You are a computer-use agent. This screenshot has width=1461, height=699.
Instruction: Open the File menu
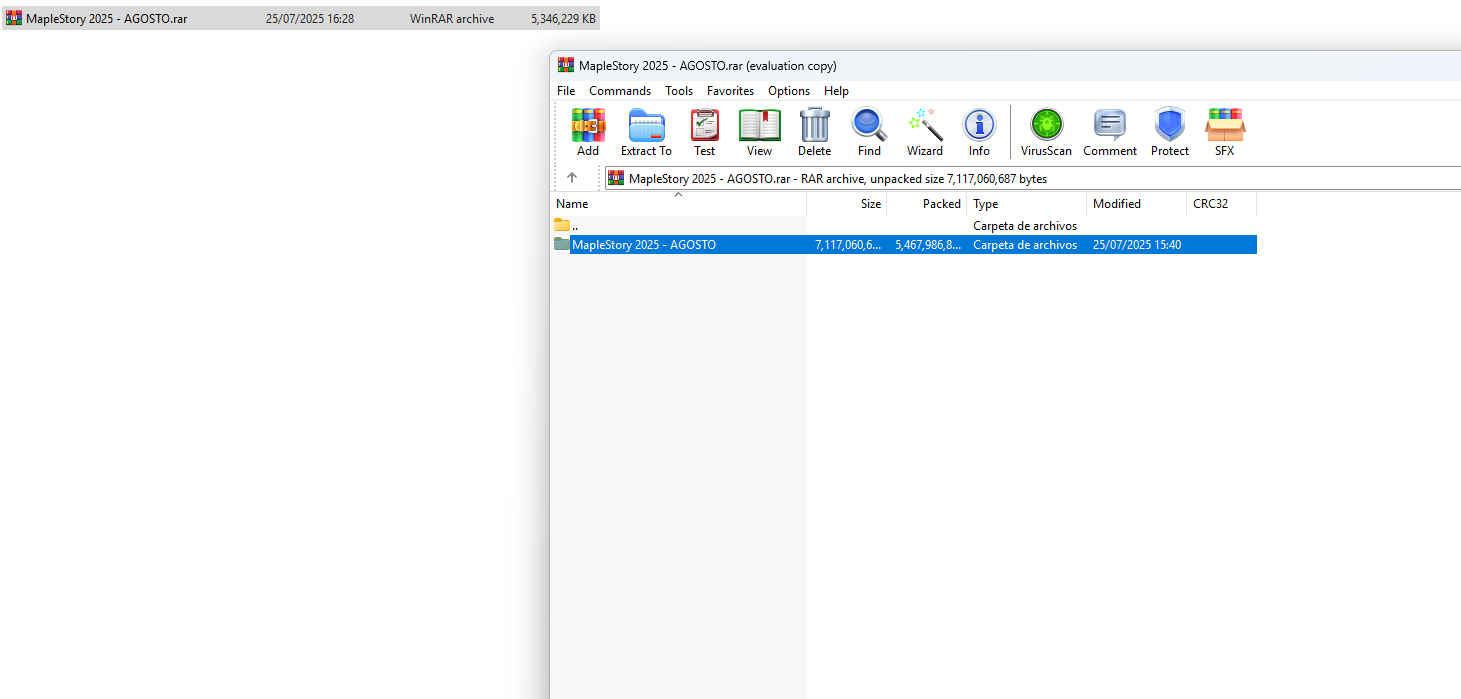tap(566, 91)
